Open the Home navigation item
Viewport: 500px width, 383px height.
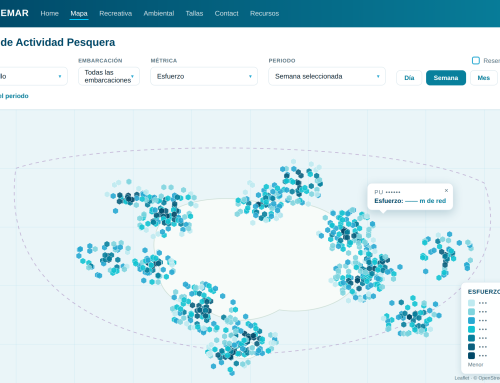pos(49,13)
